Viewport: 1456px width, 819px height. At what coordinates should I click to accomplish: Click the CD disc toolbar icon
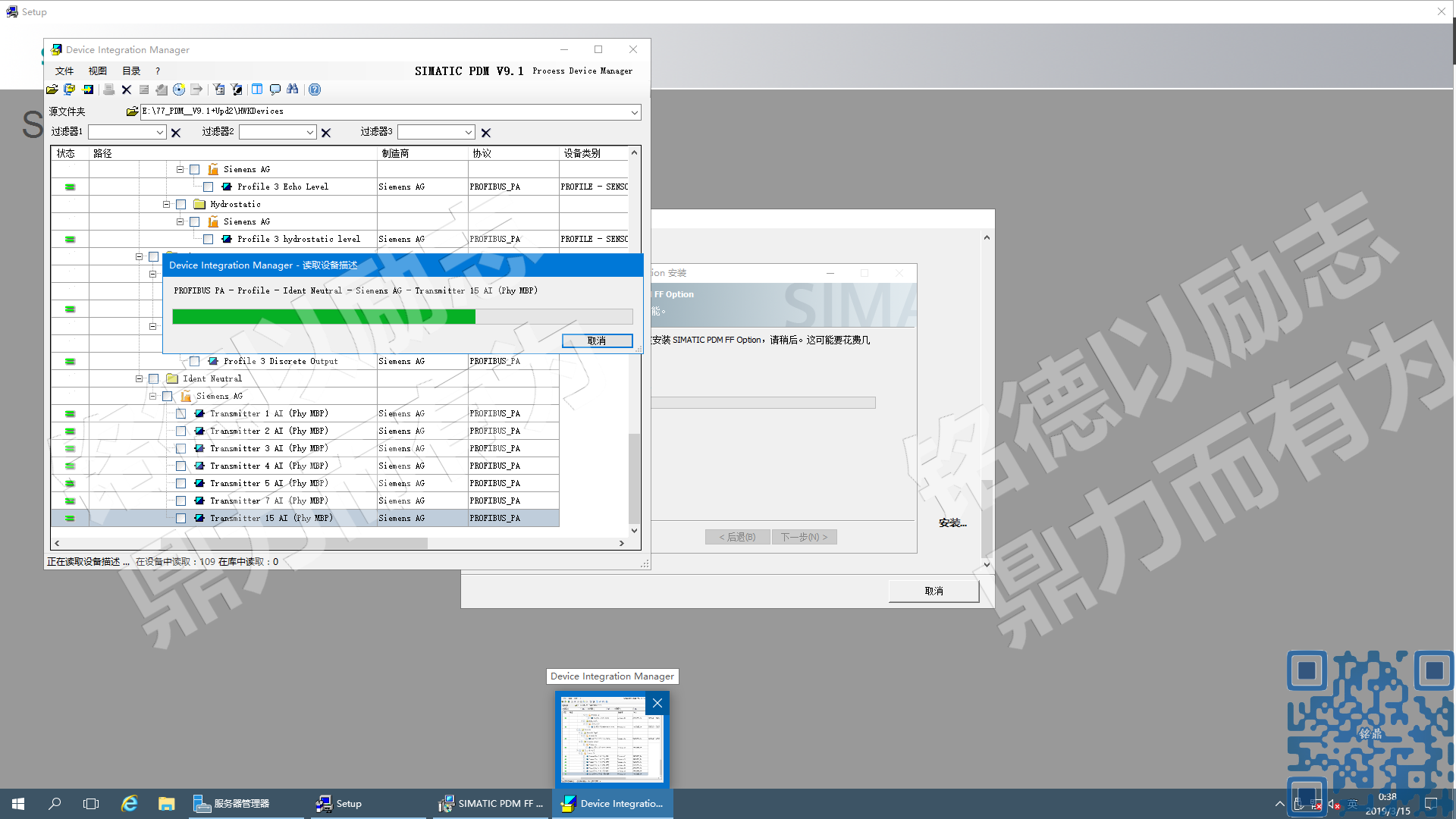tap(179, 89)
